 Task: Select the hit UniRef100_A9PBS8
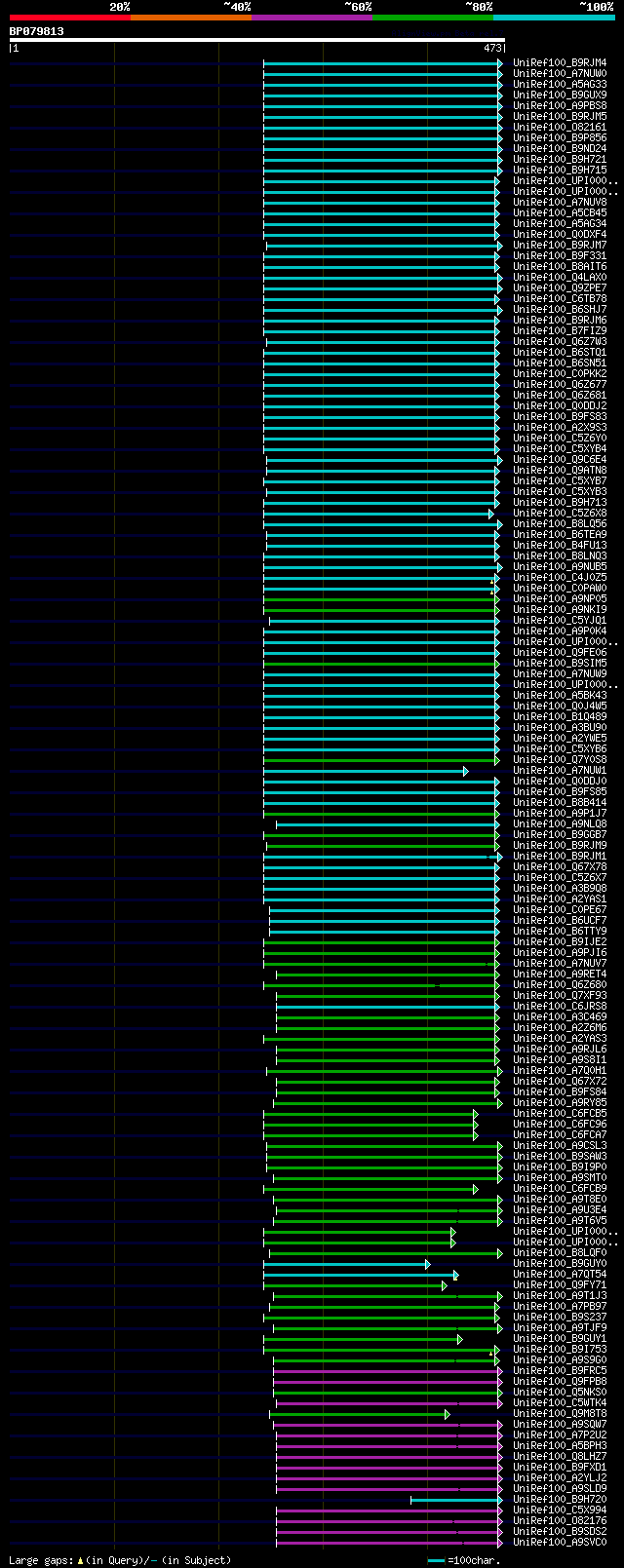[x=560, y=106]
